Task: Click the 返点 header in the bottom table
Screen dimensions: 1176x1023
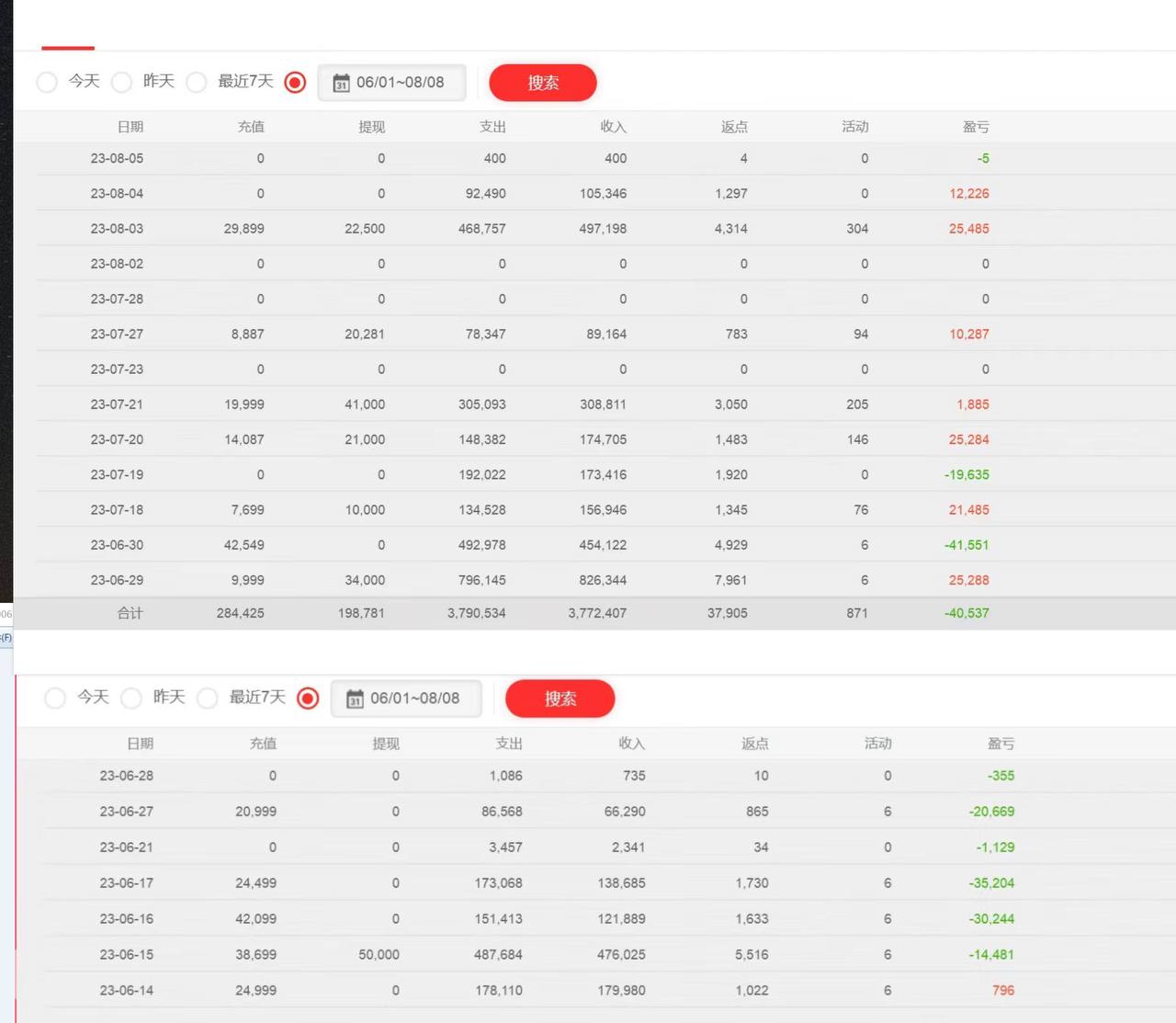Action: point(754,744)
